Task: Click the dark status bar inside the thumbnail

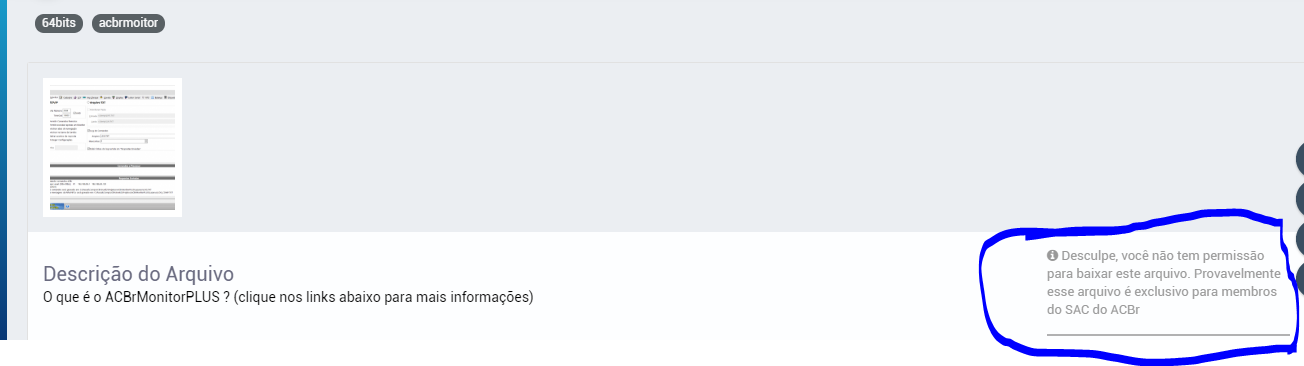Action: click(112, 206)
